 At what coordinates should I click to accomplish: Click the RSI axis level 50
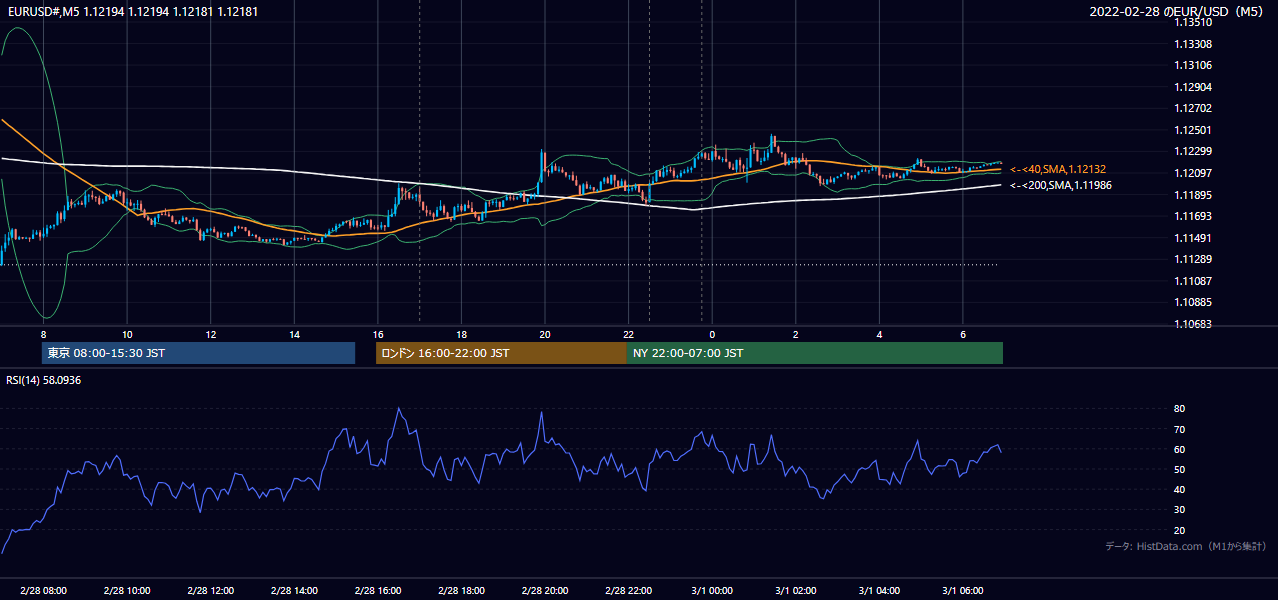(1179, 469)
